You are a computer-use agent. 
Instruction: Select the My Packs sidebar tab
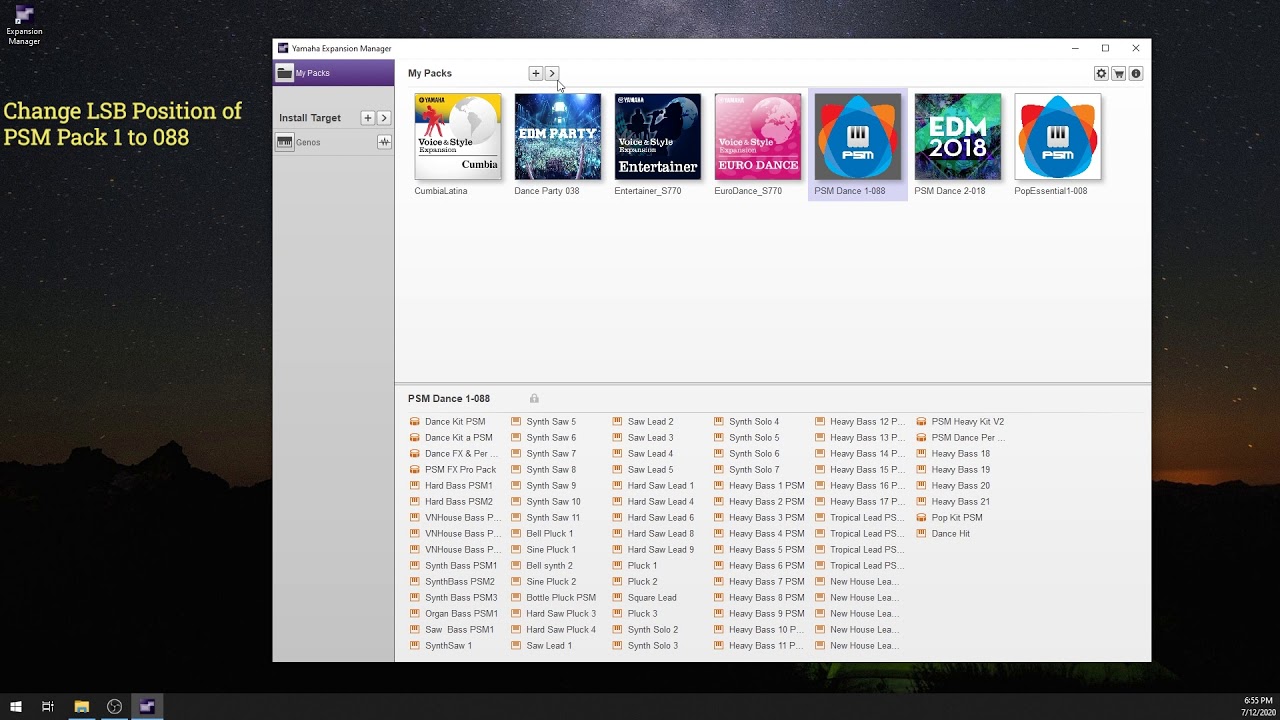point(334,73)
